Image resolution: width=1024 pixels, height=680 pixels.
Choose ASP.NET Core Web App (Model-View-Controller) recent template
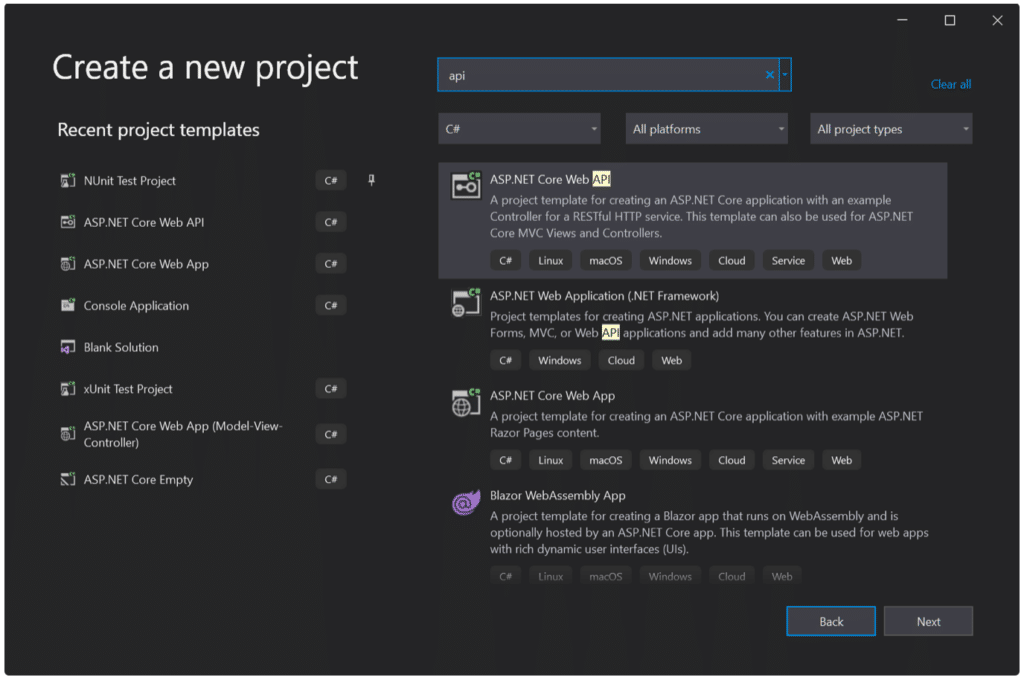pyautogui.click(x=183, y=434)
